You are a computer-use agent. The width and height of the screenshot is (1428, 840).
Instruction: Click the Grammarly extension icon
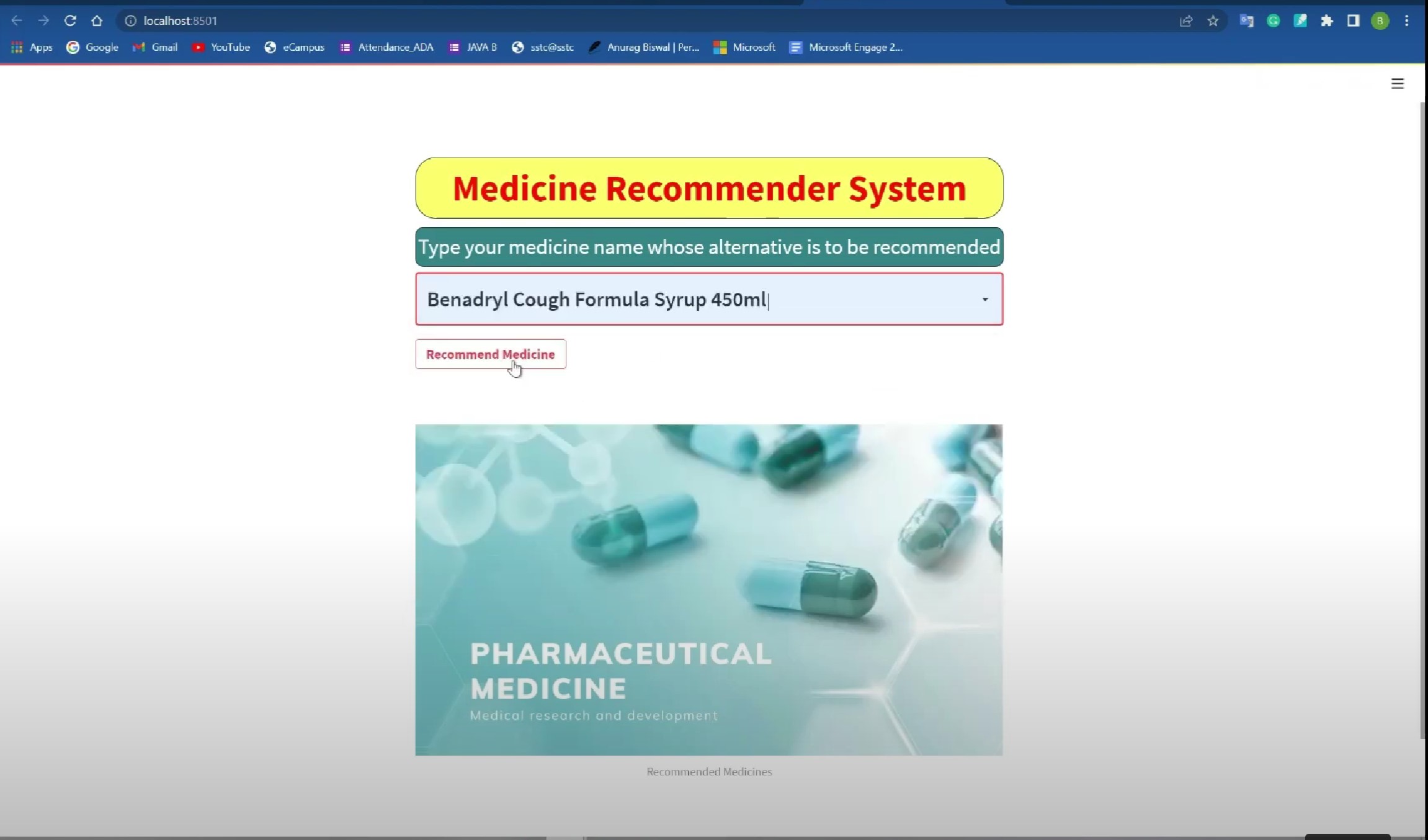point(1274,20)
